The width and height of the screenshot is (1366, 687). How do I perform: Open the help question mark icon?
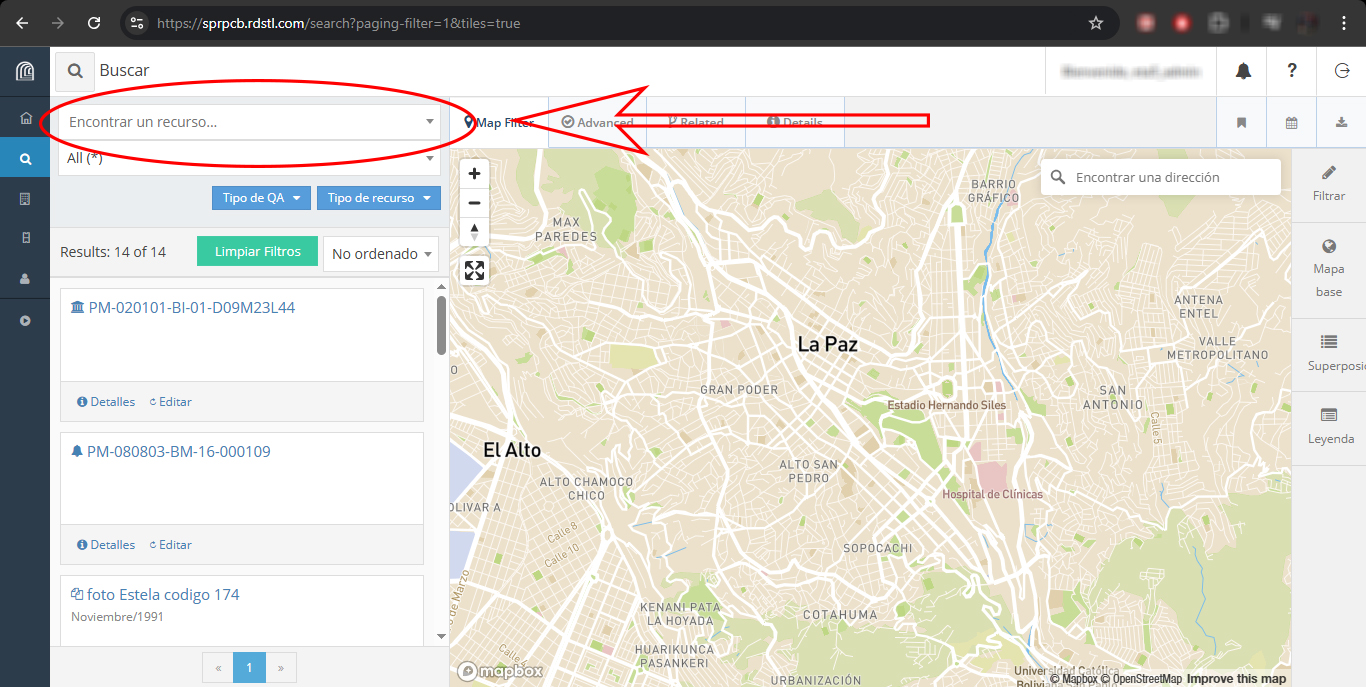pyautogui.click(x=1292, y=71)
